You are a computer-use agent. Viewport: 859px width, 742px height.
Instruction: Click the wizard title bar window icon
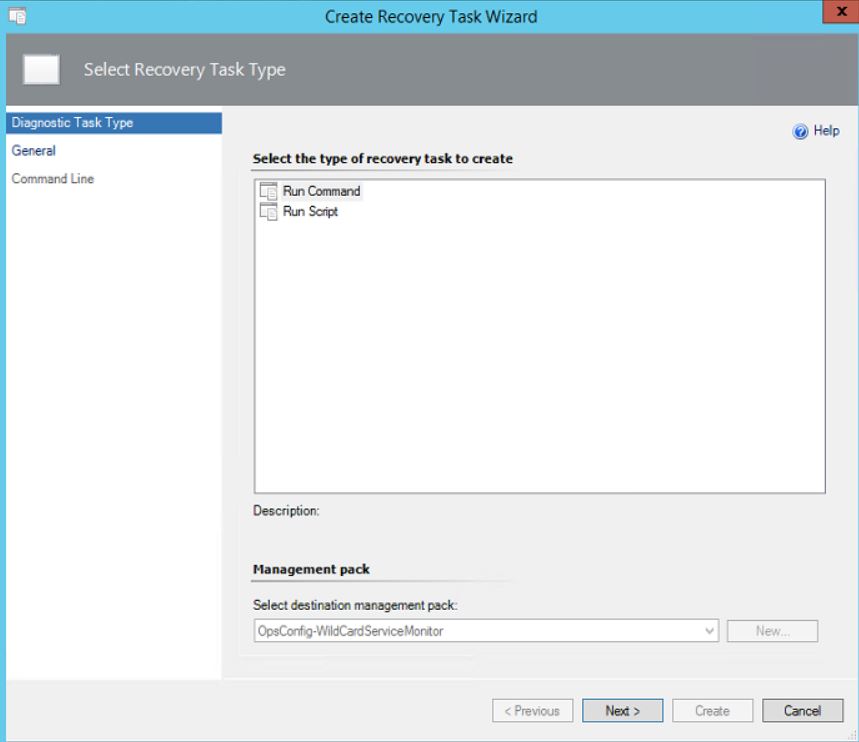pyautogui.click(x=17, y=16)
